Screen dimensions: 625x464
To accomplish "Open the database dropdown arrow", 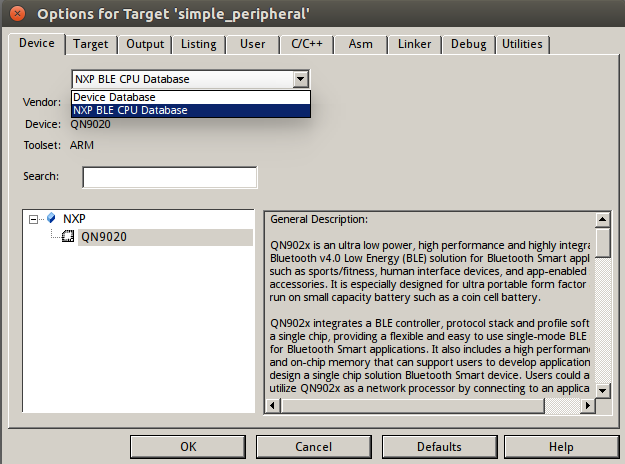I will pos(301,79).
